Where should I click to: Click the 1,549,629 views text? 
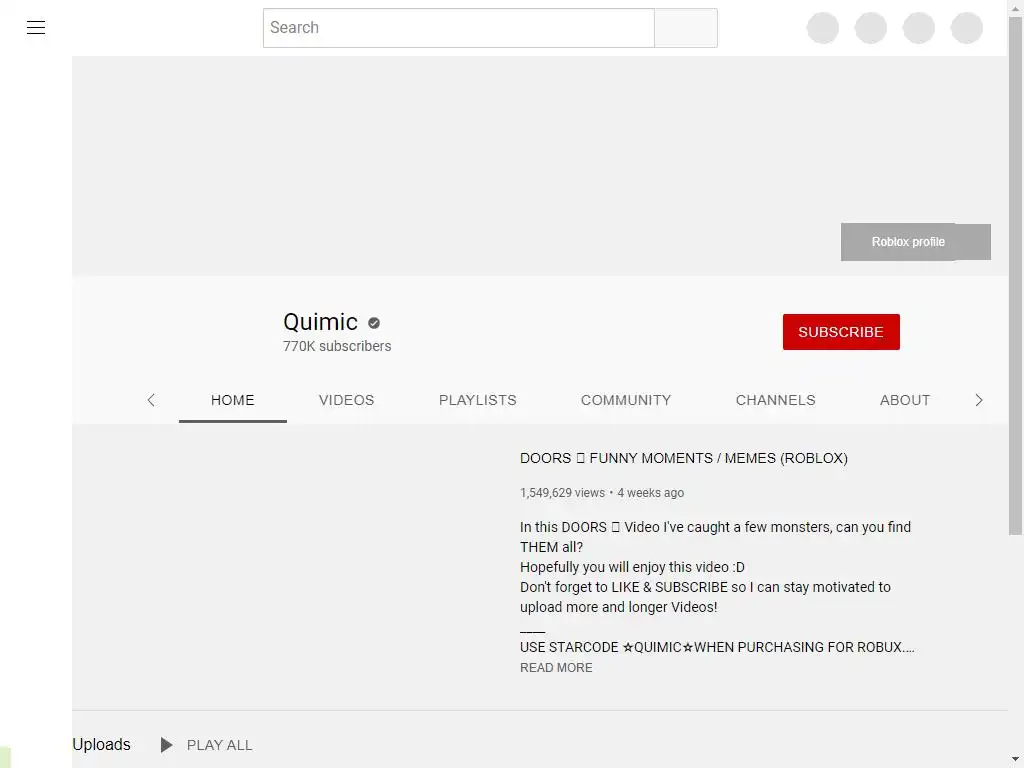coord(562,492)
